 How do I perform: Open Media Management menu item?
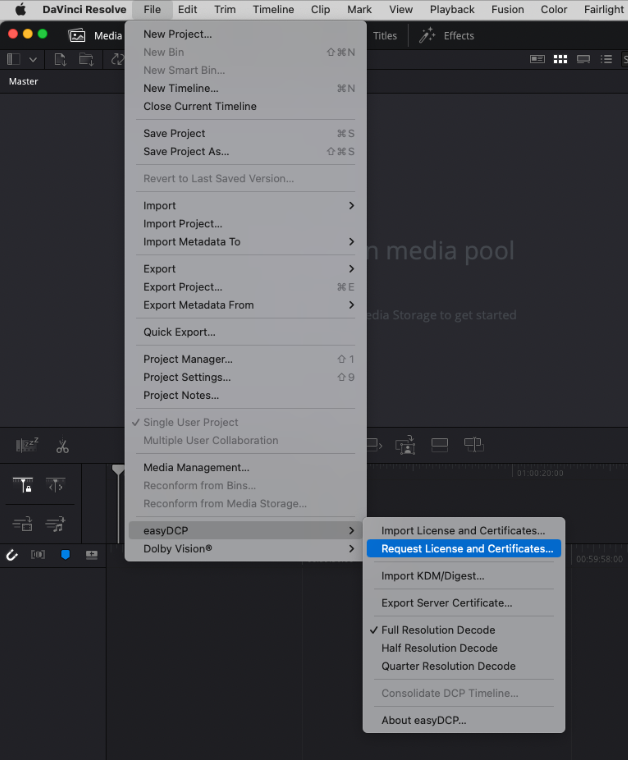pyautogui.click(x=246, y=468)
